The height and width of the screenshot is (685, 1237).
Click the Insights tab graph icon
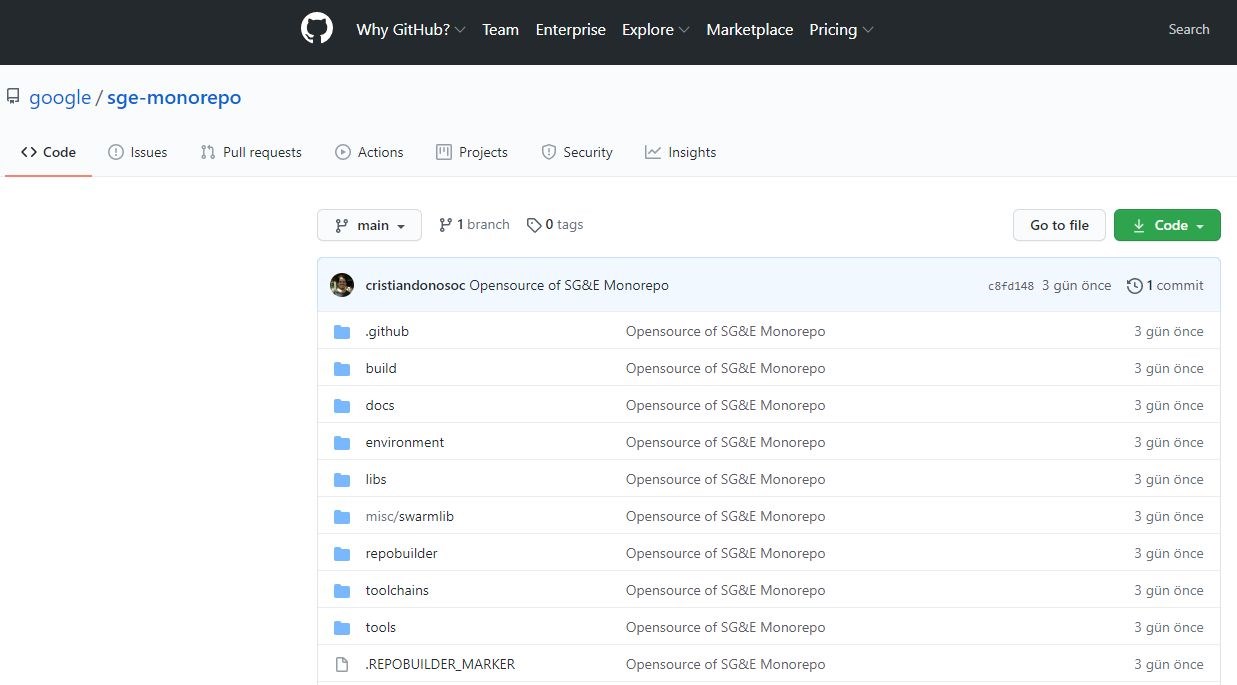point(653,152)
